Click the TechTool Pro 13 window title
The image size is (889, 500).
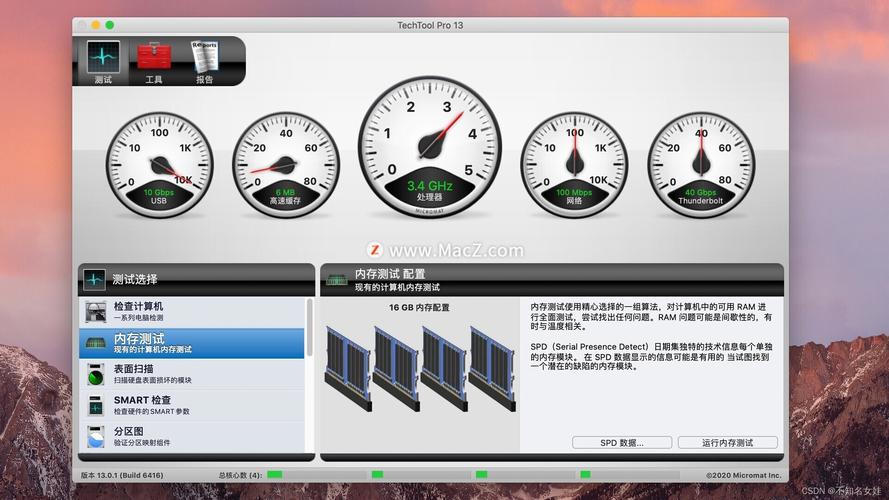[x=430, y=25]
